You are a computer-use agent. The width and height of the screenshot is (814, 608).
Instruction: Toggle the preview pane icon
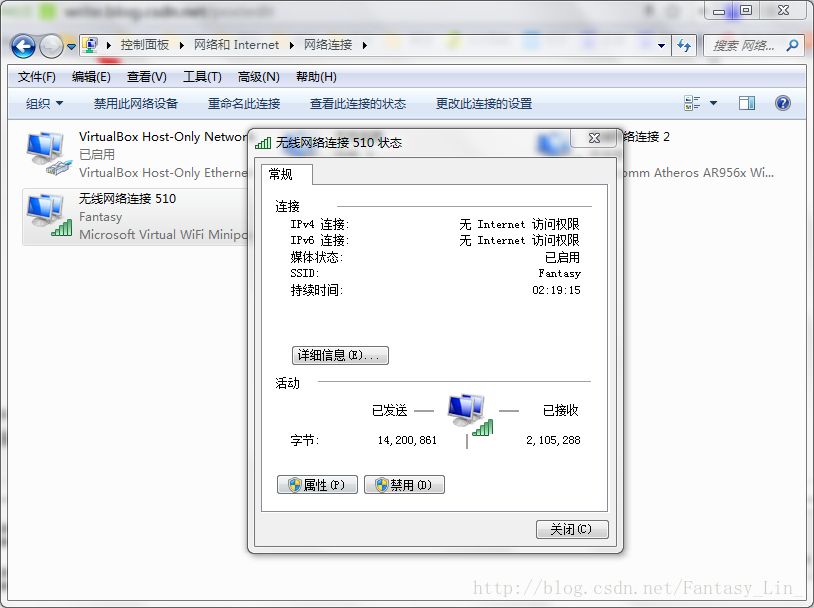[747, 103]
